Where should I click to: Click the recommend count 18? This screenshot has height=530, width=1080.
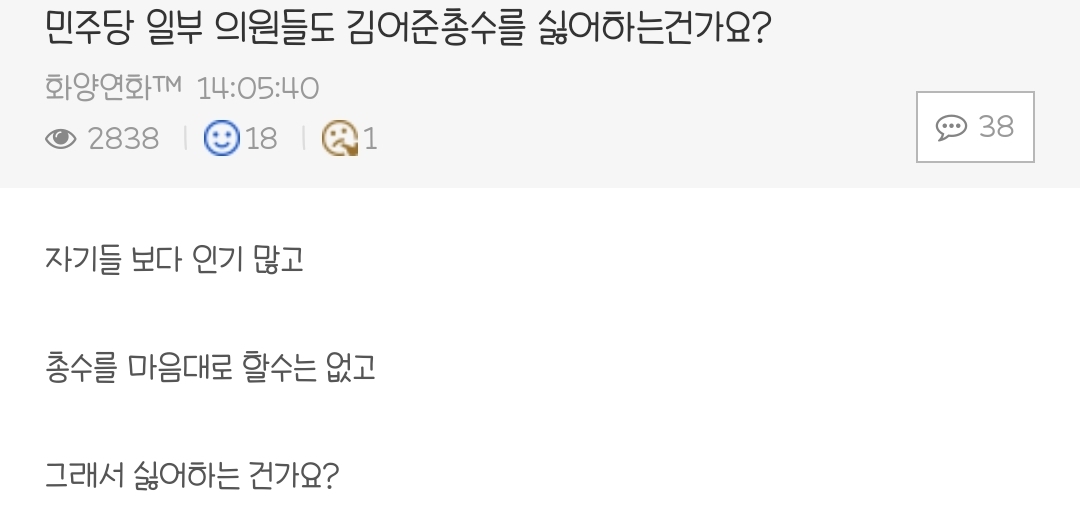[x=261, y=139]
